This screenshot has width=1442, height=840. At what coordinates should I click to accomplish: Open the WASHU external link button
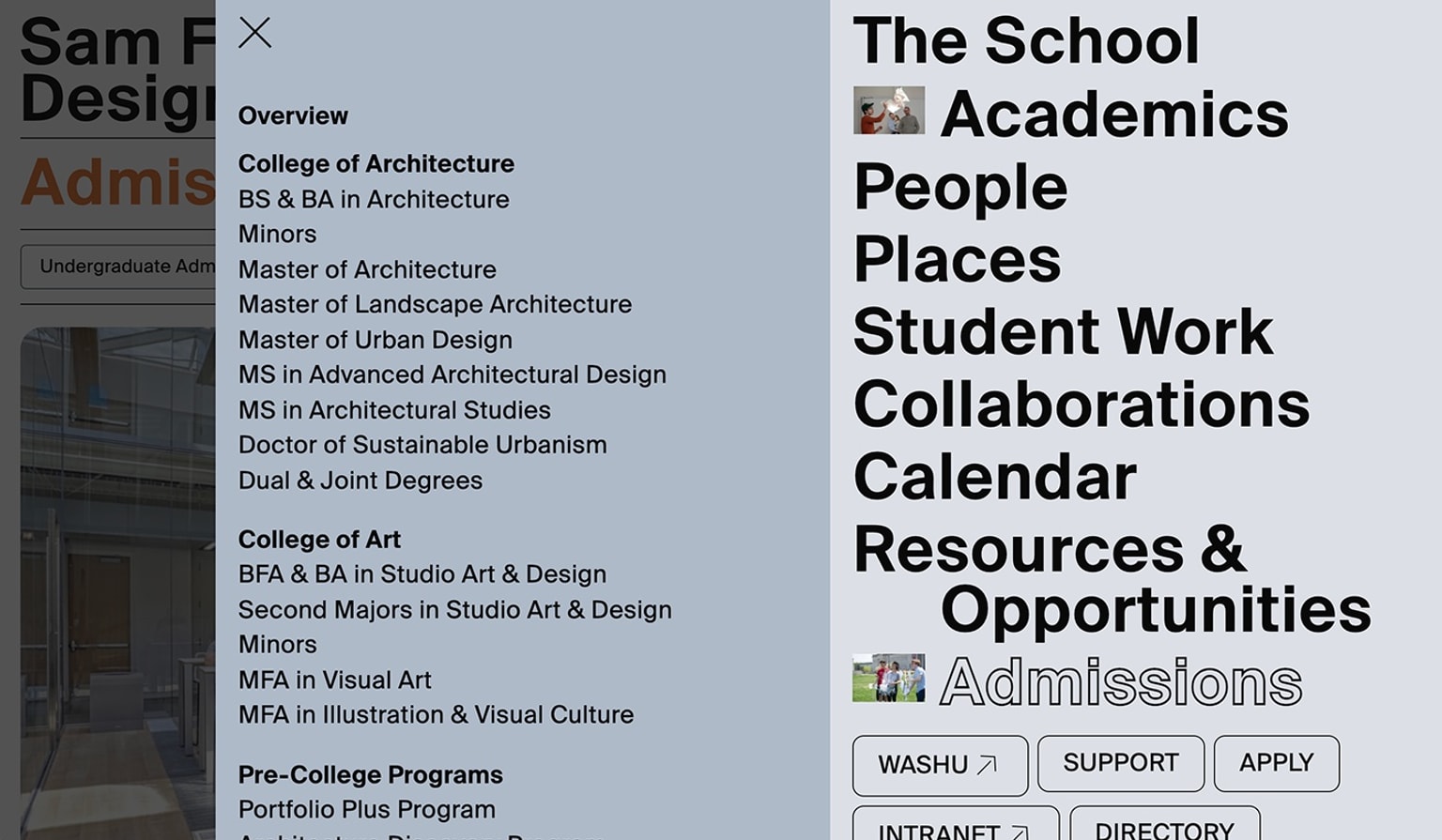click(x=939, y=764)
